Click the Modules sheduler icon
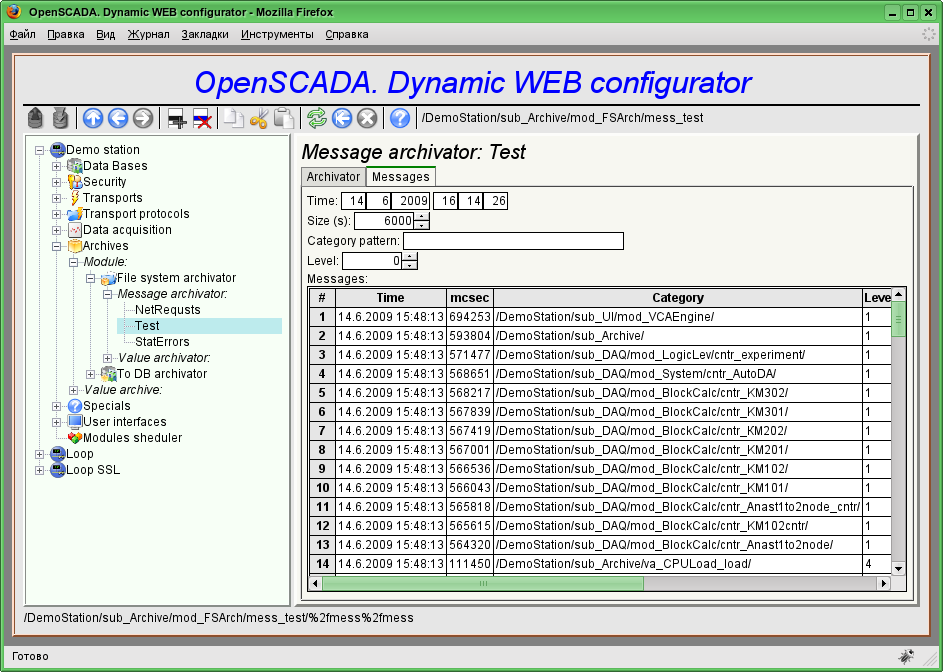943x672 pixels. point(75,438)
